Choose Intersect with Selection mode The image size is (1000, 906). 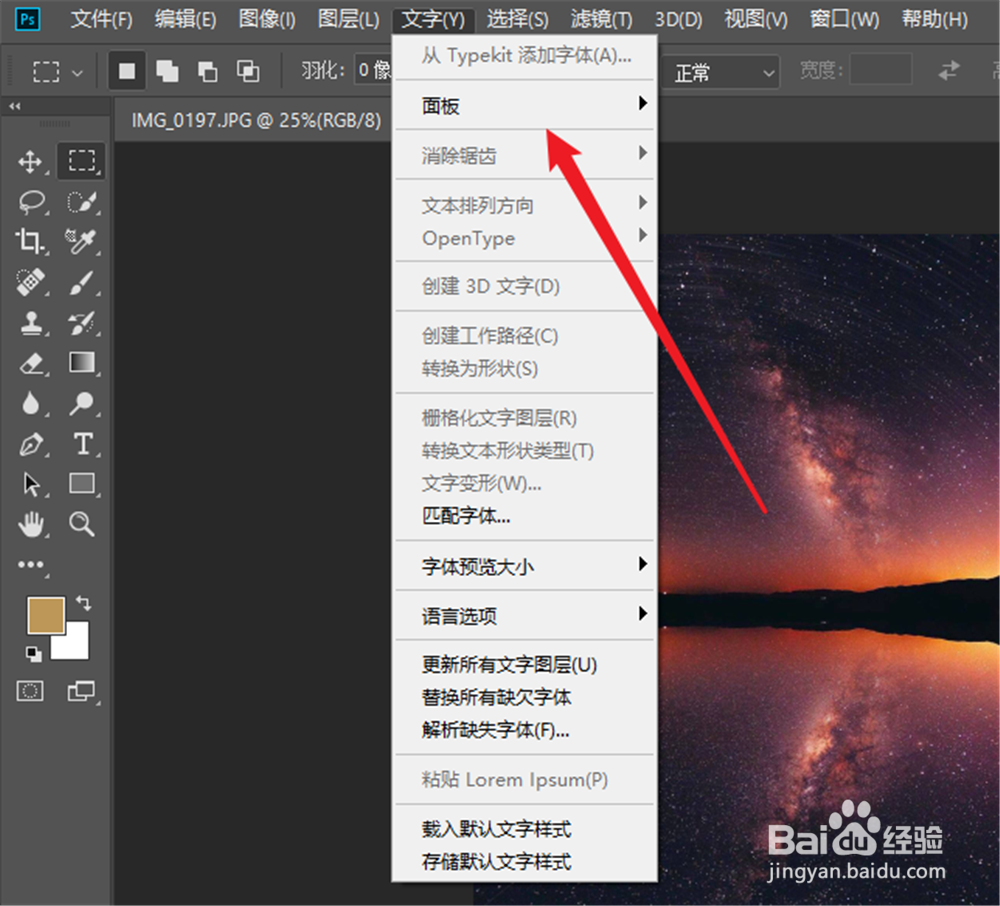pyautogui.click(x=248, y=71)
